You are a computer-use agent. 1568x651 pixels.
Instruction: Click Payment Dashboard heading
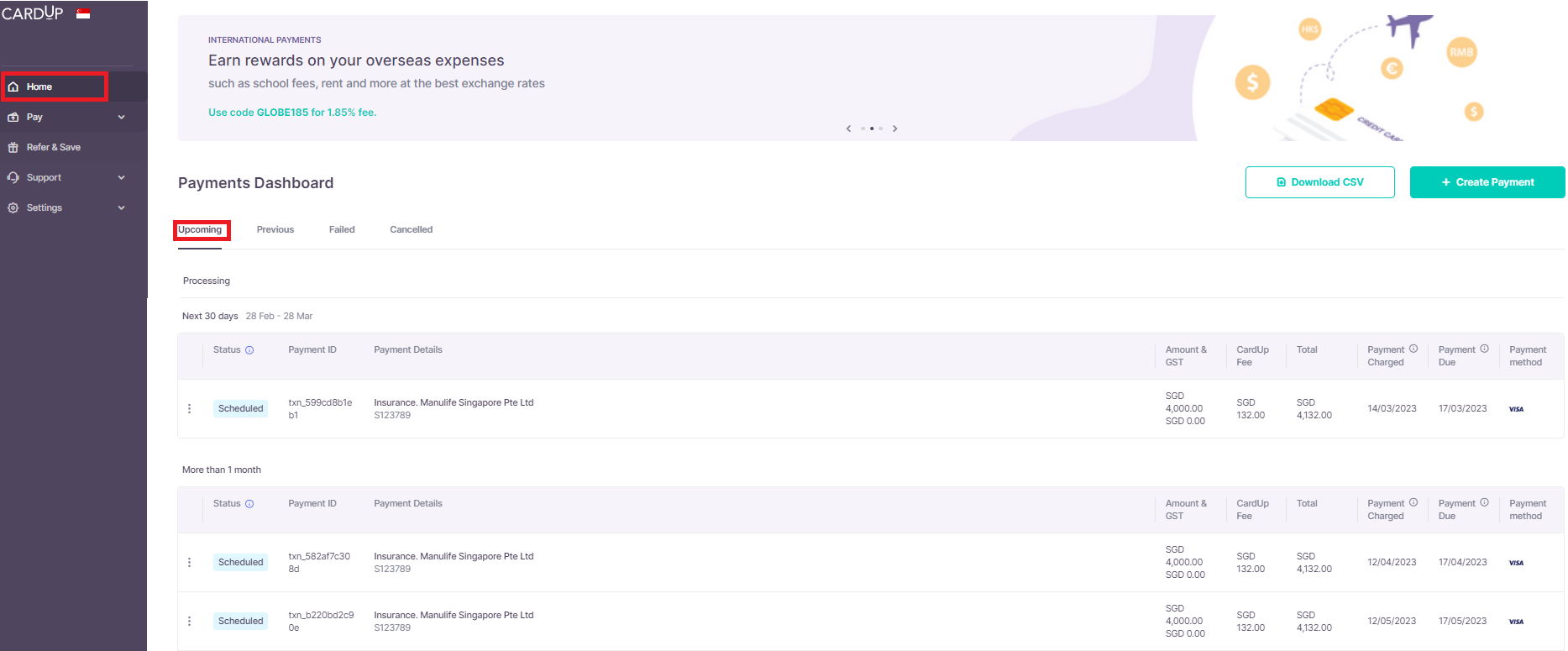256,183
